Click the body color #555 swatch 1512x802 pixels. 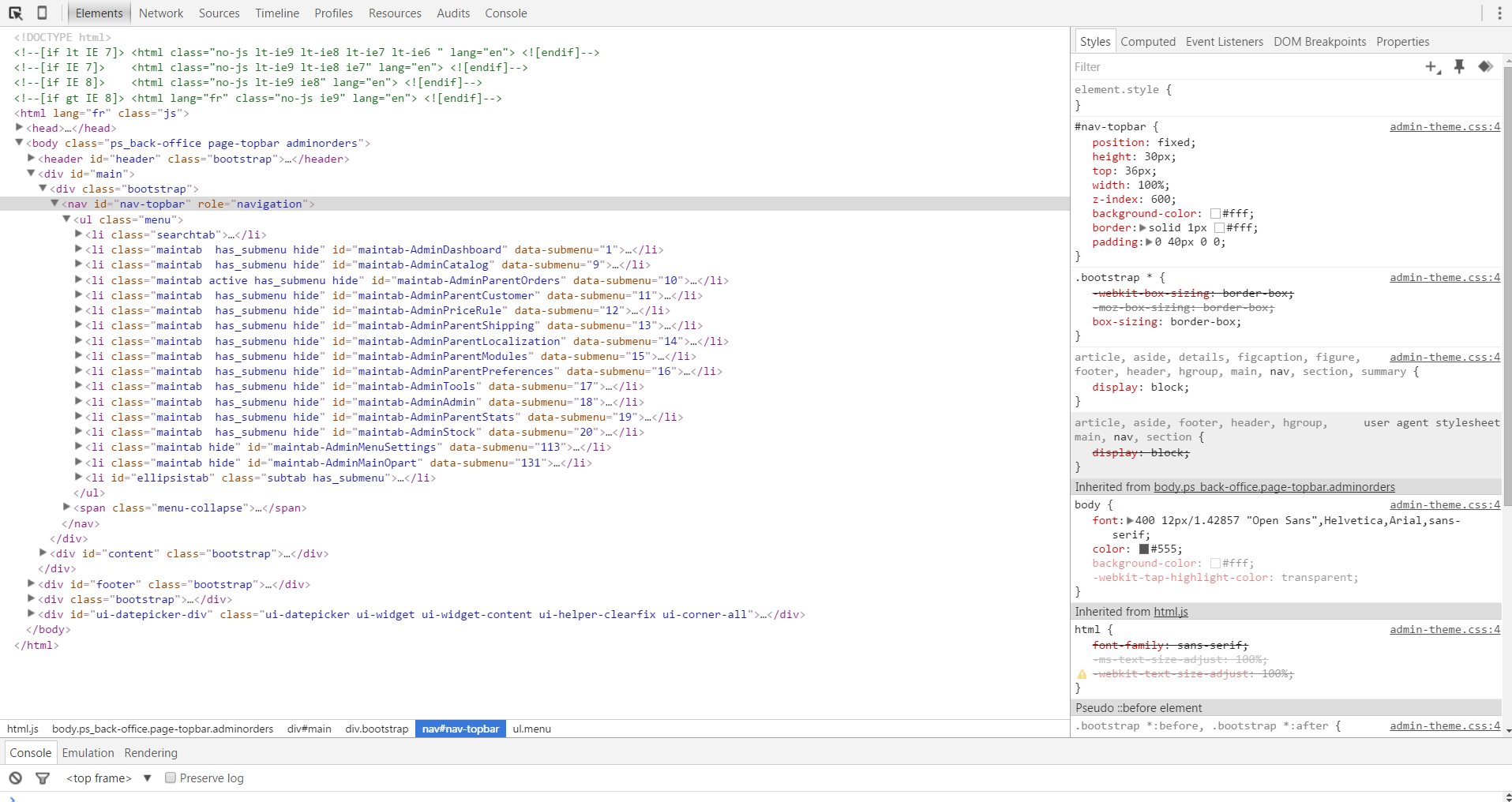pos(1144,549)
